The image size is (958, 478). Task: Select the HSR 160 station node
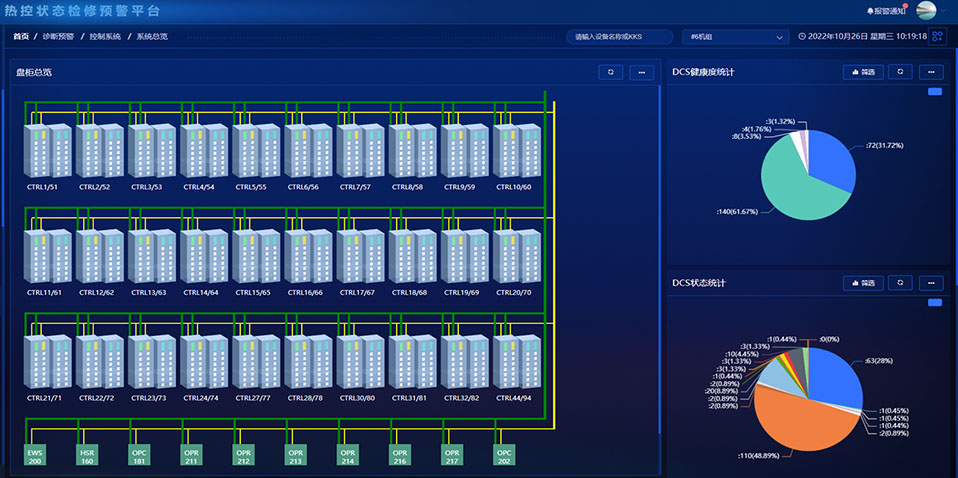[x=87, y=455]
